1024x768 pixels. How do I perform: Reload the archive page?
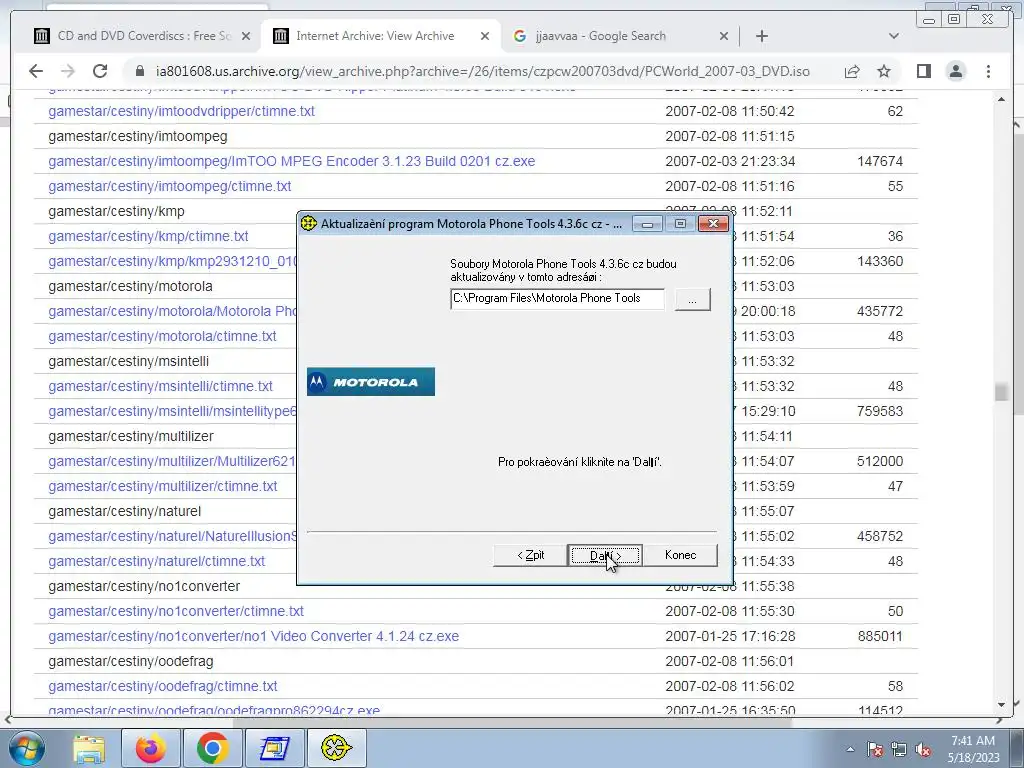[x=99, y=71]
